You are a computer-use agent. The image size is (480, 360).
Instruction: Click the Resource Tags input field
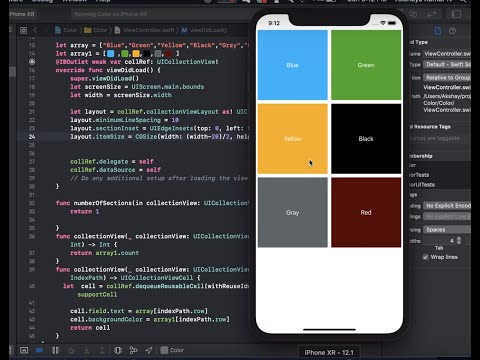(440, 138)
